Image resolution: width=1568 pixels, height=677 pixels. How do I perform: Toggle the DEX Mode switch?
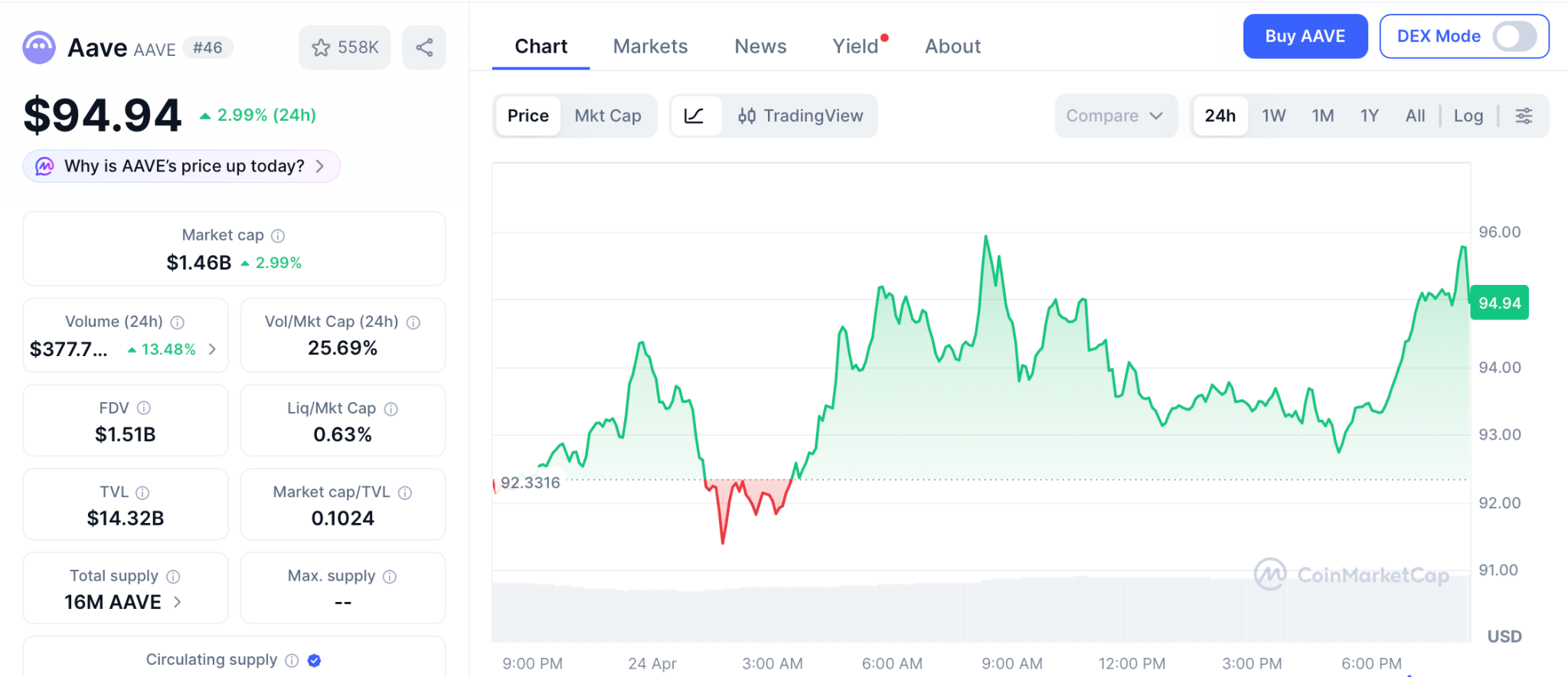pyautogui.click(x=1514, y=36)
